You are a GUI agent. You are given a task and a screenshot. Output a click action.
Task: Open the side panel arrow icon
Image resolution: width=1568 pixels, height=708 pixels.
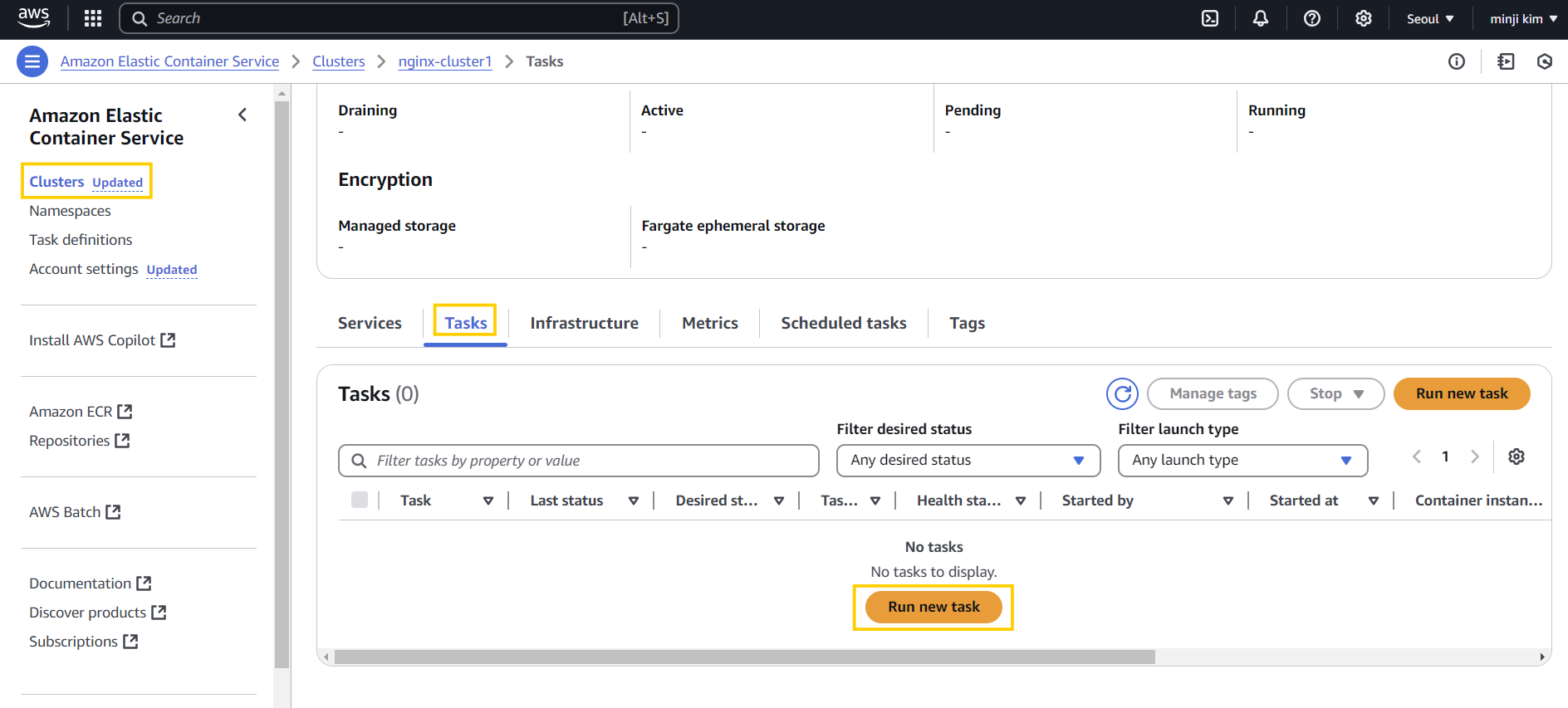tap(1506, 61)
